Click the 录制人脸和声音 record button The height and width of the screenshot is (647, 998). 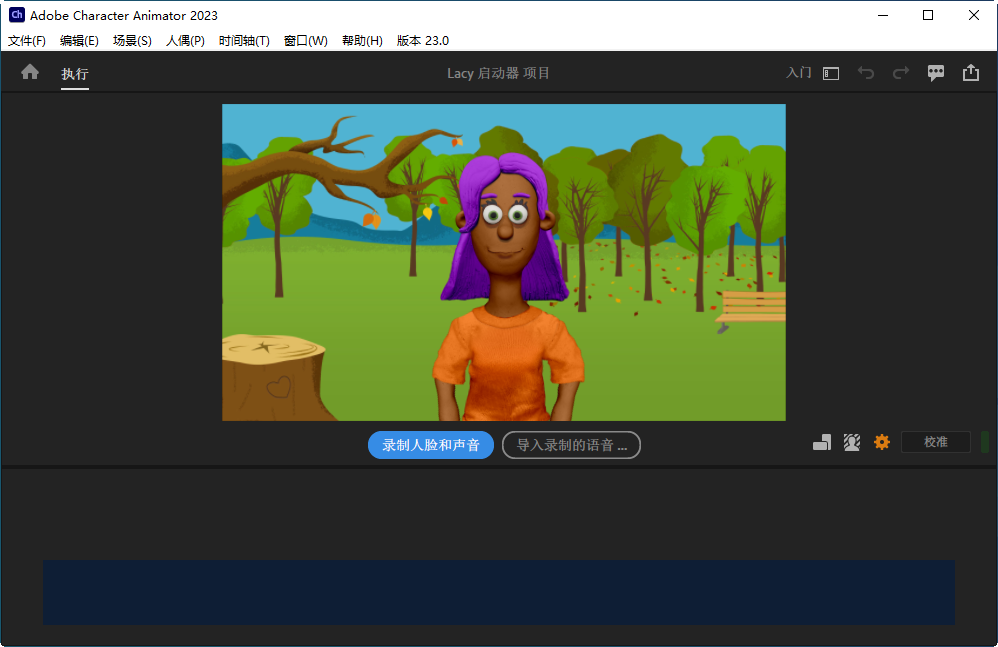(430, 445)
